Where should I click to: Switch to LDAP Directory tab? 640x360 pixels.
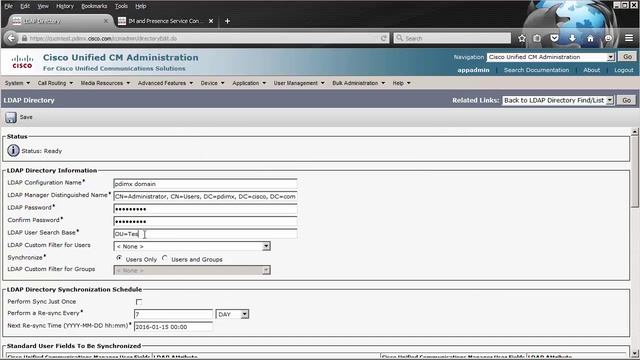(x=60, y=21)
